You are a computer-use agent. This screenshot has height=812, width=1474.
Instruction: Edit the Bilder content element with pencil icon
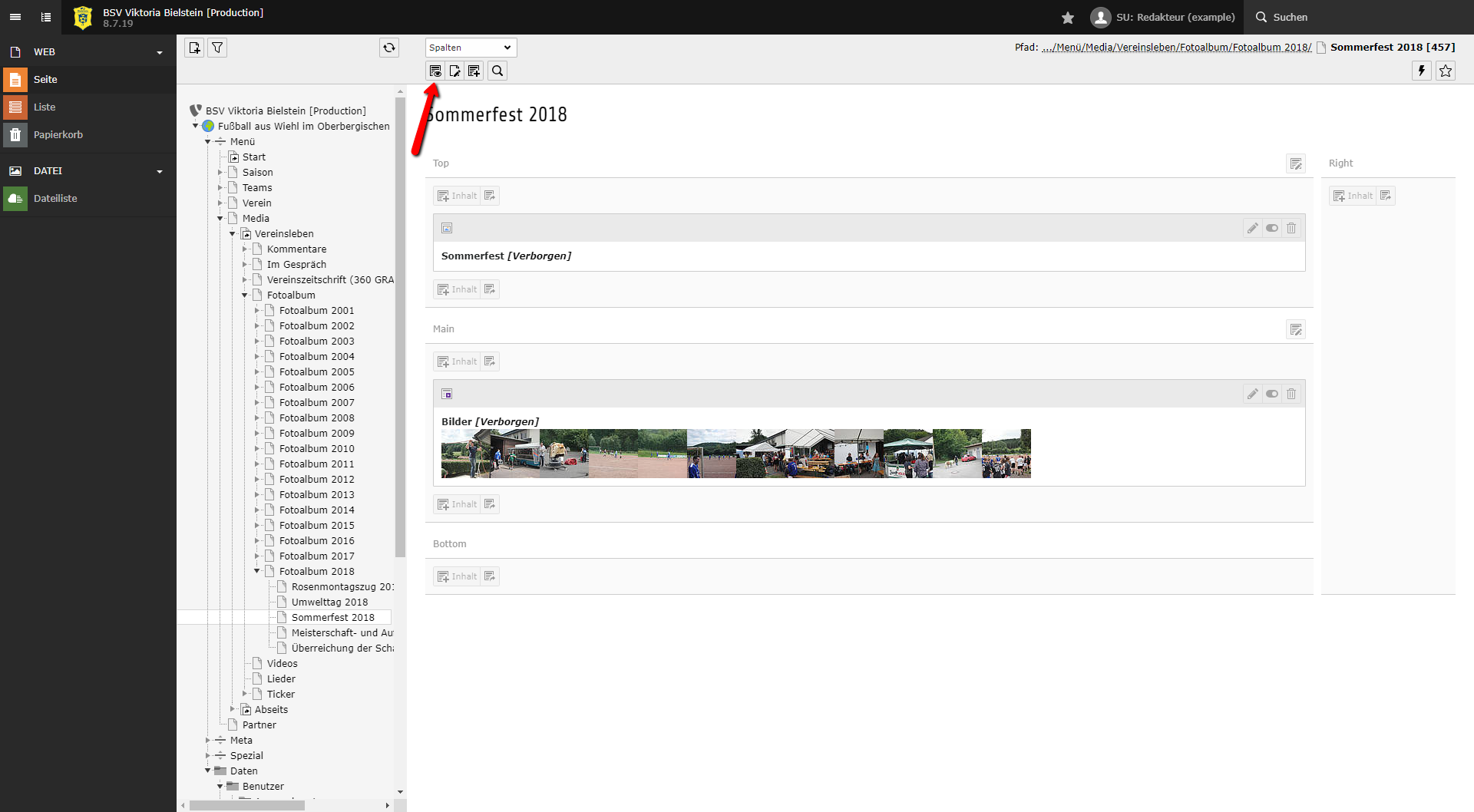1252,394
